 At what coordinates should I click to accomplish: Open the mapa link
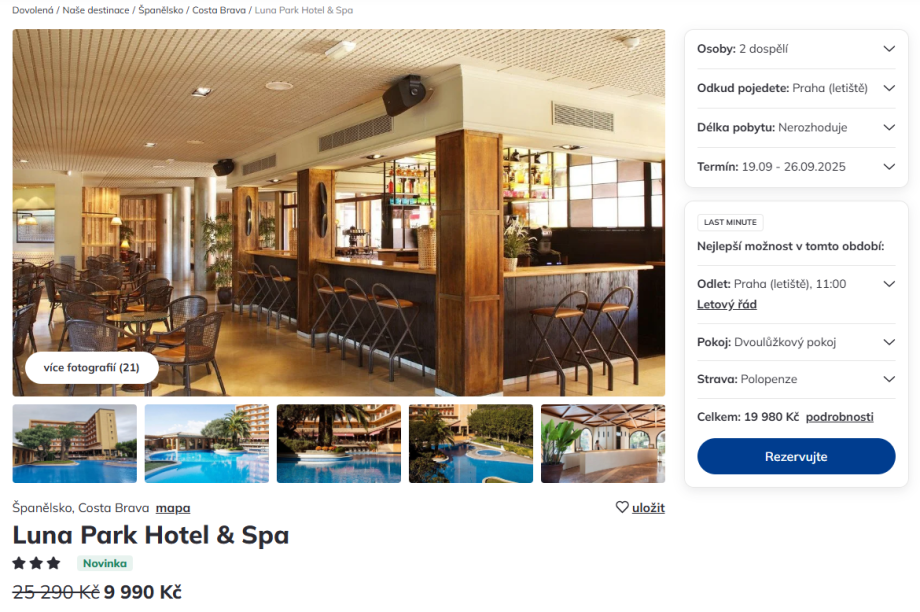[x=172, y=508]
